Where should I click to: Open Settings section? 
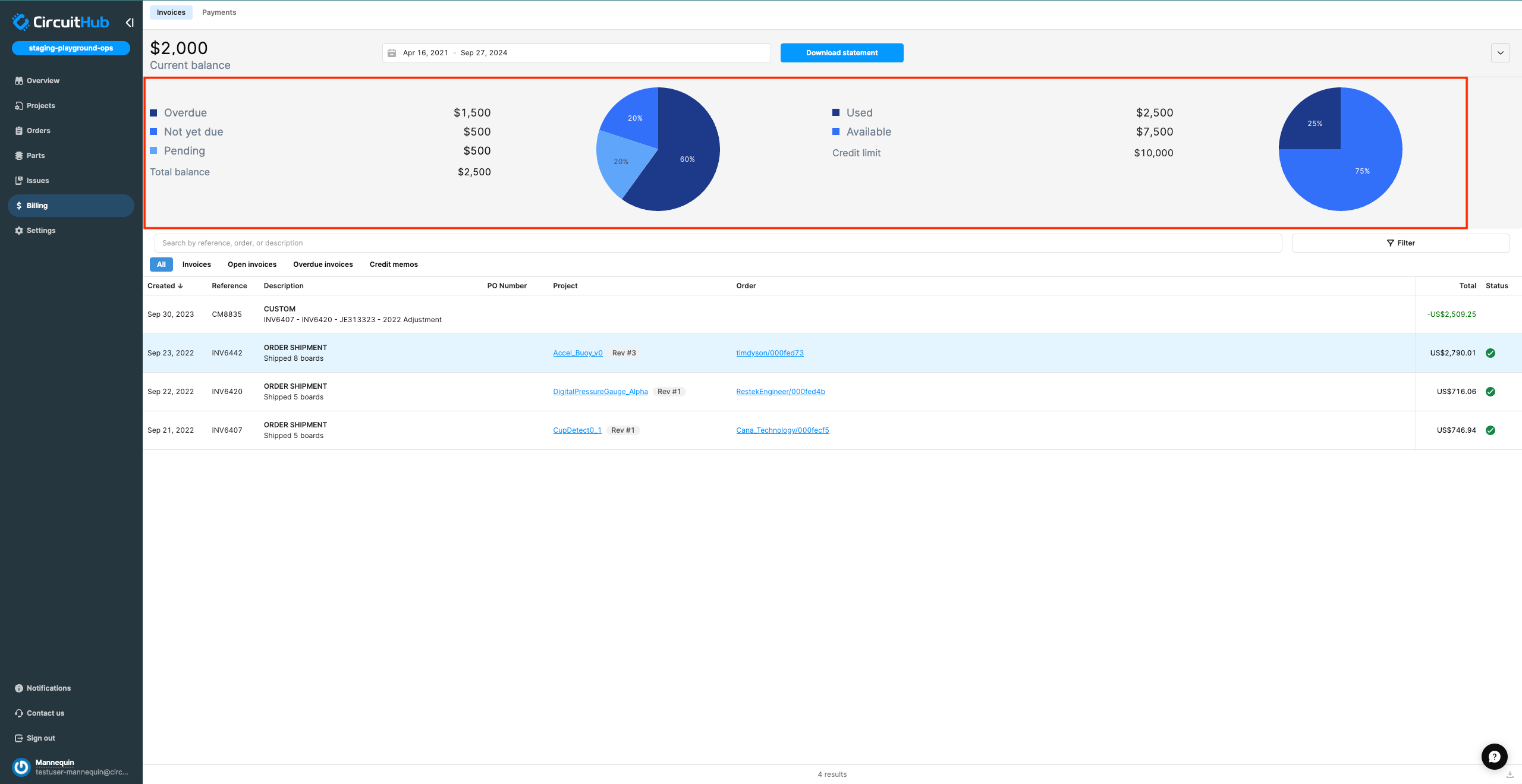coord(41,230)
